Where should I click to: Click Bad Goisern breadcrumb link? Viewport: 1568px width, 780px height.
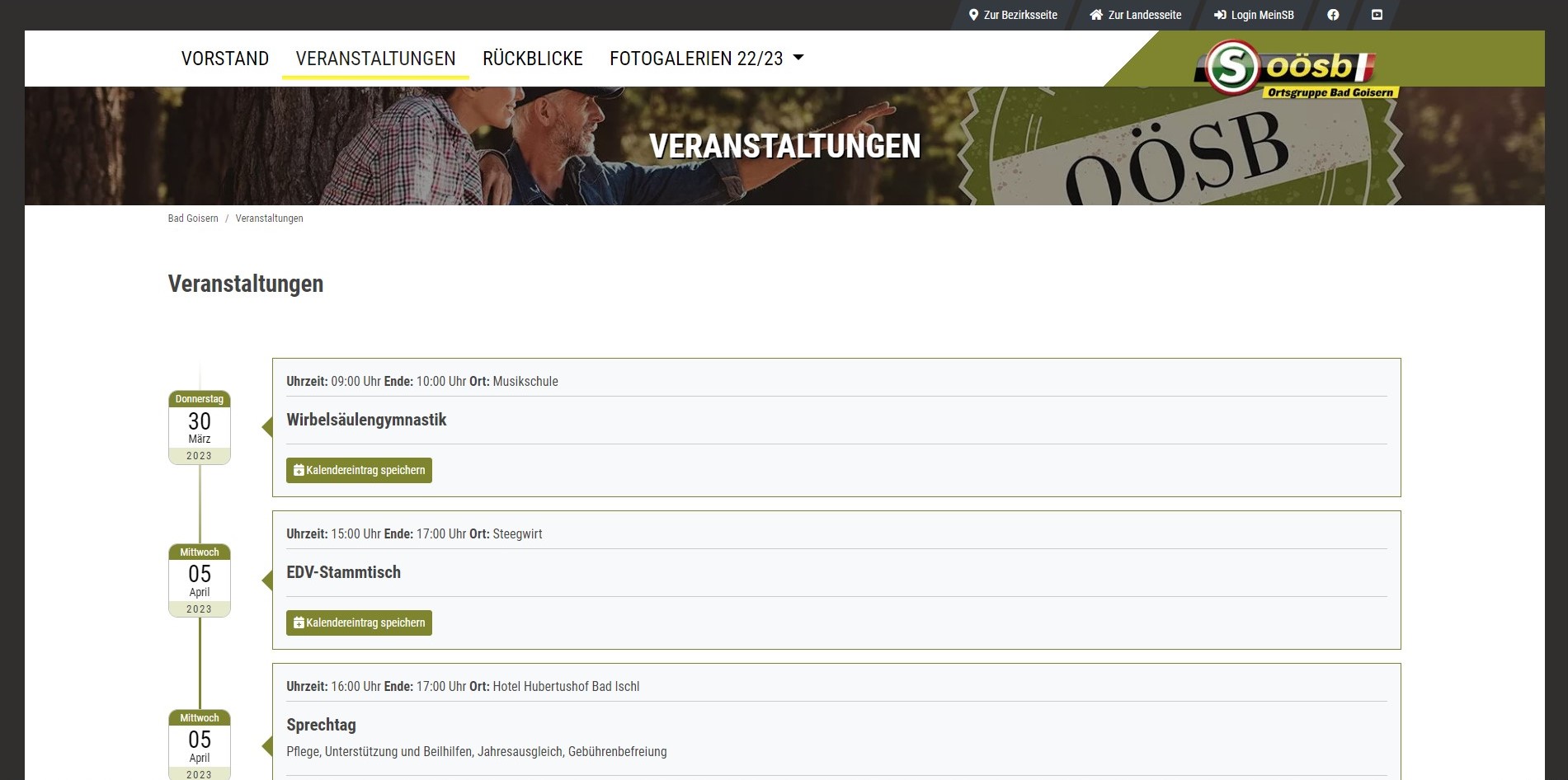coord(193,218)
